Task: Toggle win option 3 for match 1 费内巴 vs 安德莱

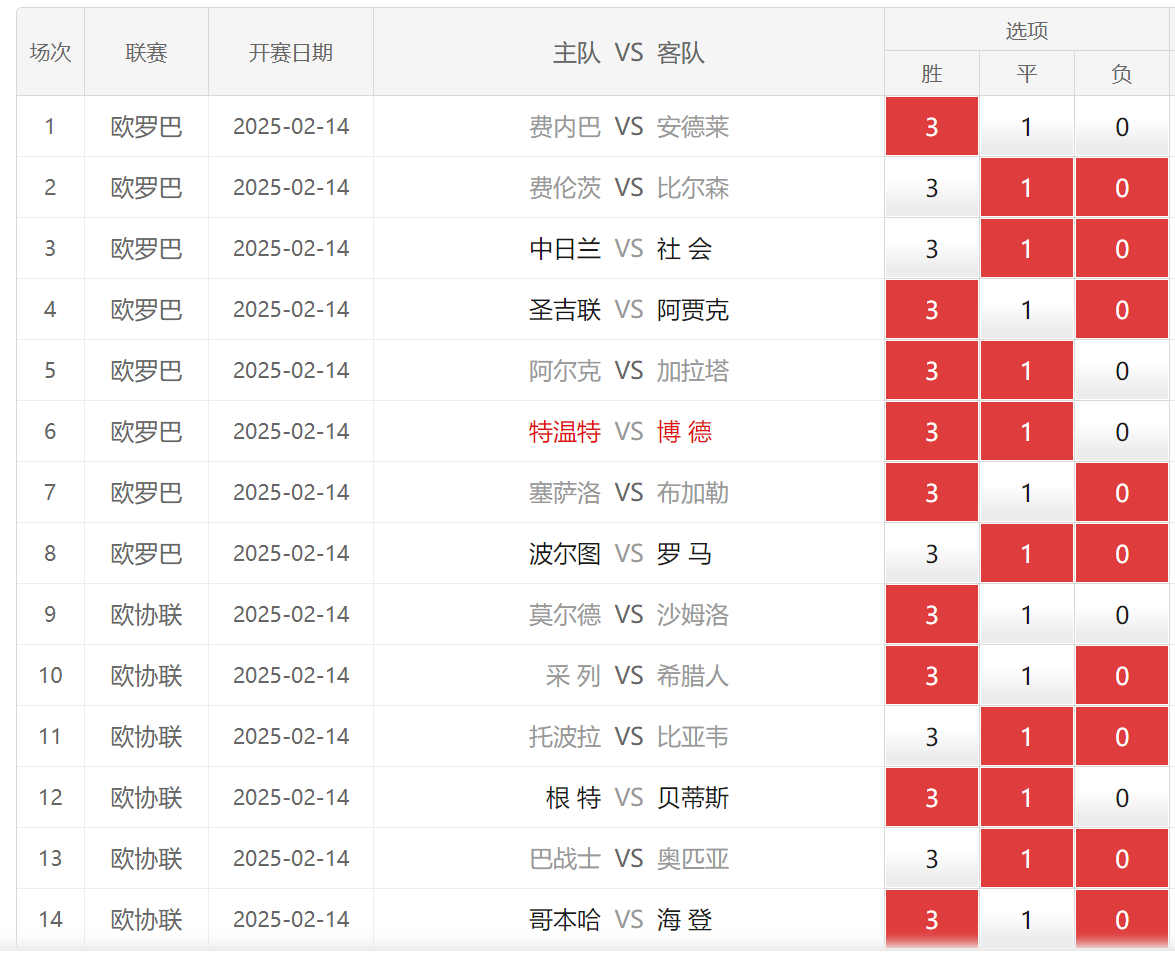Action: point(931,127)
